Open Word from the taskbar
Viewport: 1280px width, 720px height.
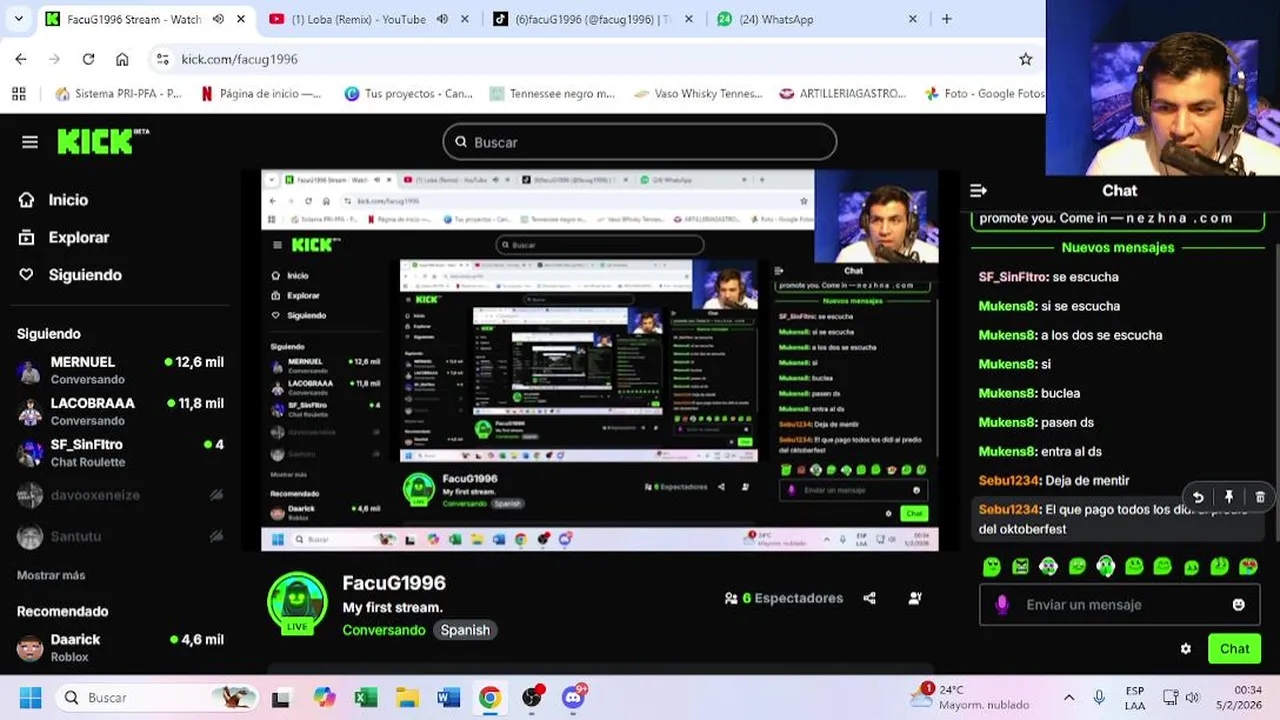(448, 697)
